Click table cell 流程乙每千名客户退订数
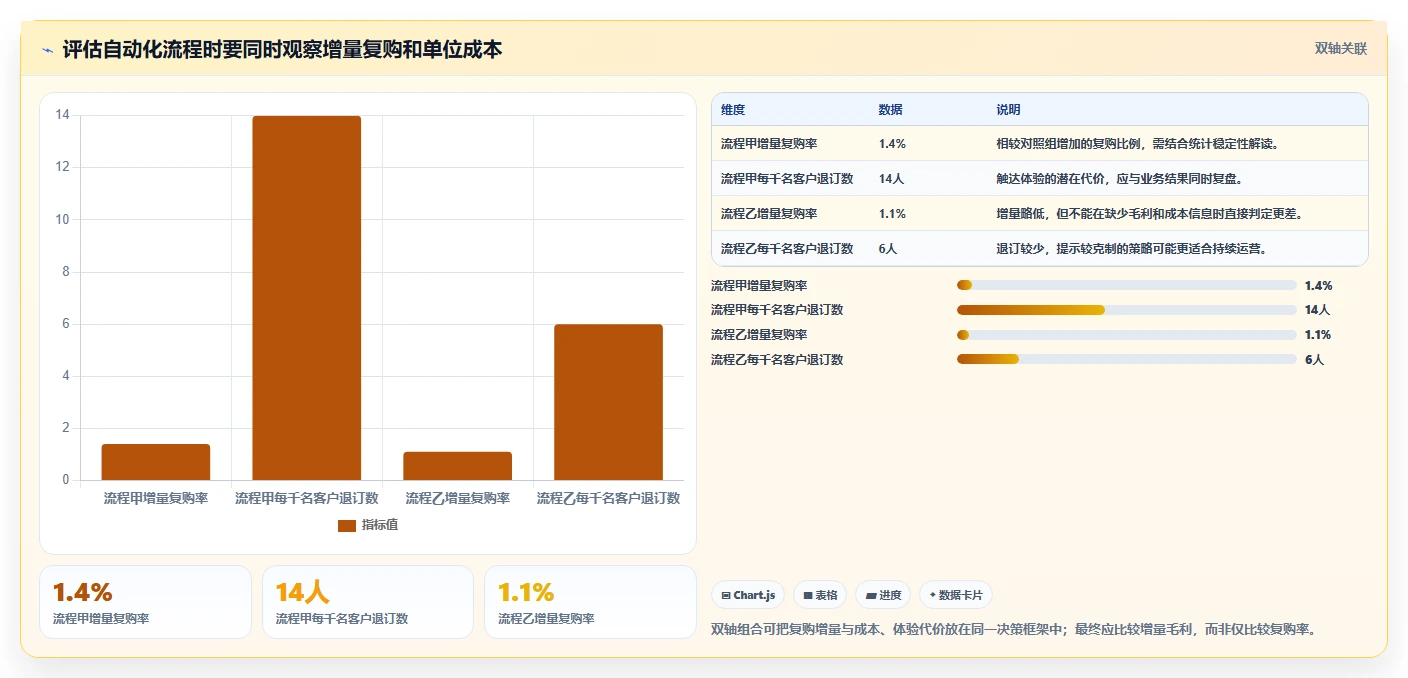Image resolution: width=1408 pixels, height=678 pixels. tap(787, 249)
